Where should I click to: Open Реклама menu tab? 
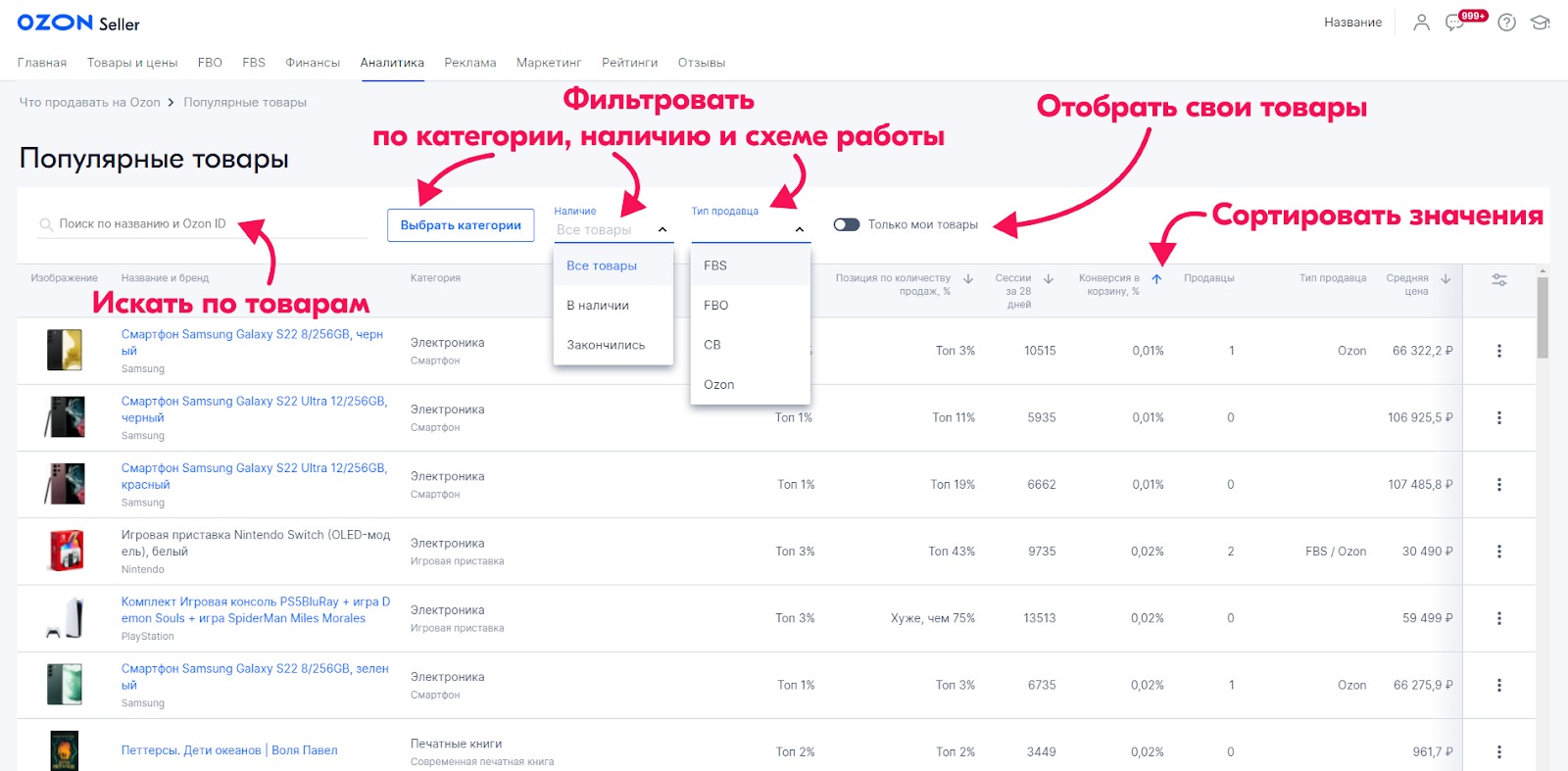(470, 63)
